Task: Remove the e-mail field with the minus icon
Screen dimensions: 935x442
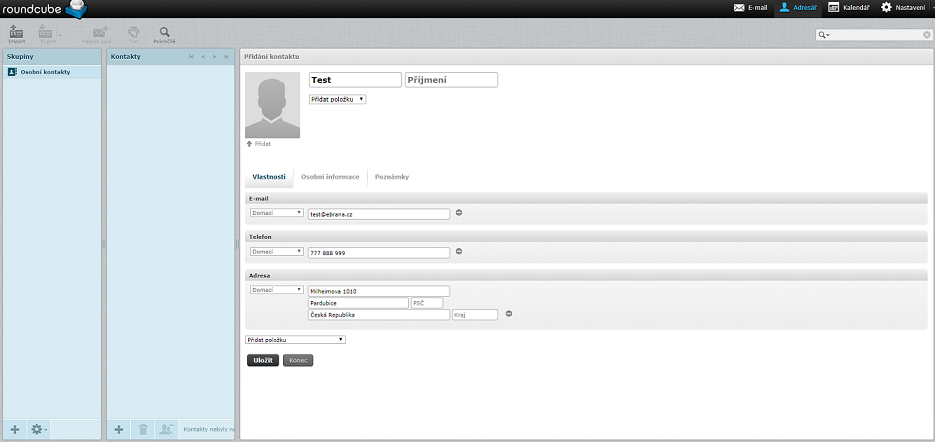Action: 459,213
